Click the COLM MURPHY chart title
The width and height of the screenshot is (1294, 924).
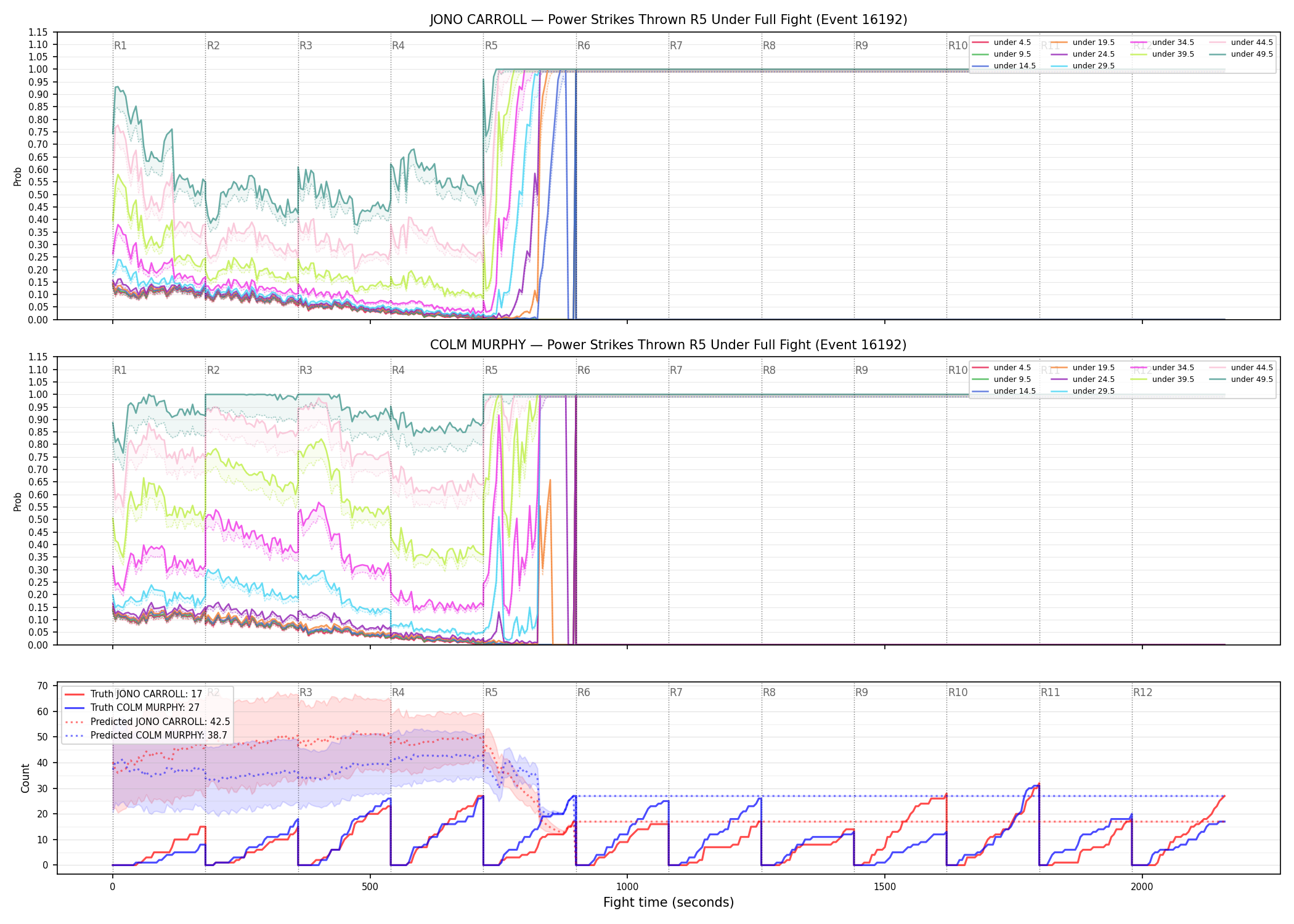click(x=669, y=345)
